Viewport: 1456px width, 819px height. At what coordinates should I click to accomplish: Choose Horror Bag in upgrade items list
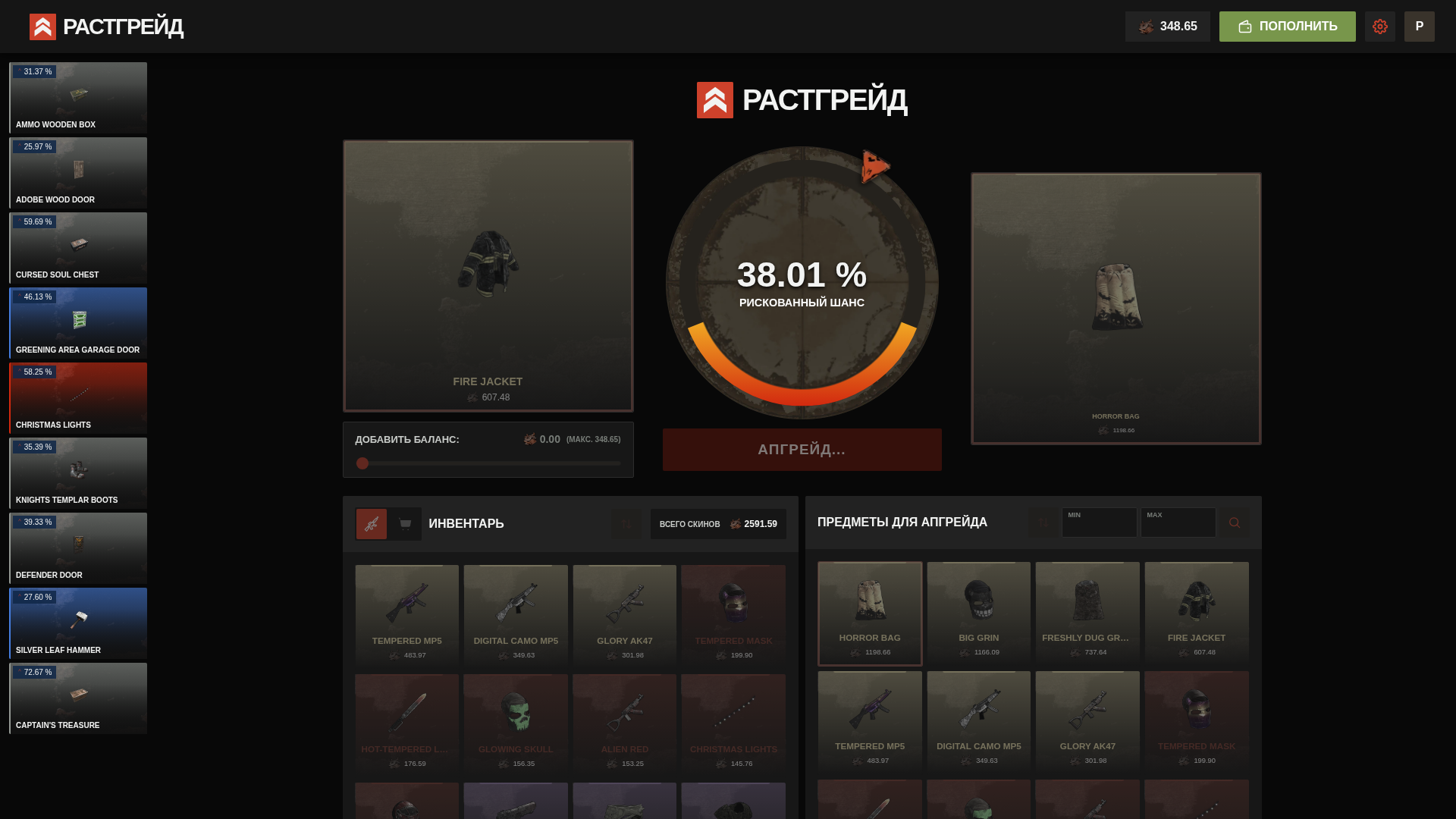870,613
